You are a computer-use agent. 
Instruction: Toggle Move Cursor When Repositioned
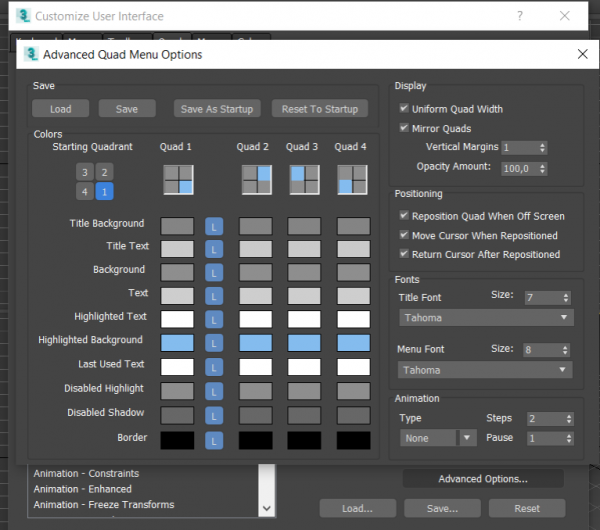(404, 235)
